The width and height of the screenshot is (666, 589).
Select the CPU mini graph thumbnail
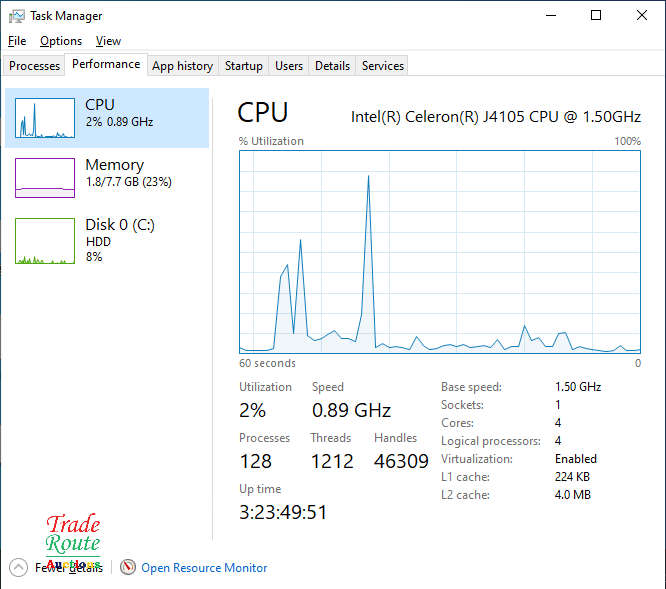tap(45, 118)
